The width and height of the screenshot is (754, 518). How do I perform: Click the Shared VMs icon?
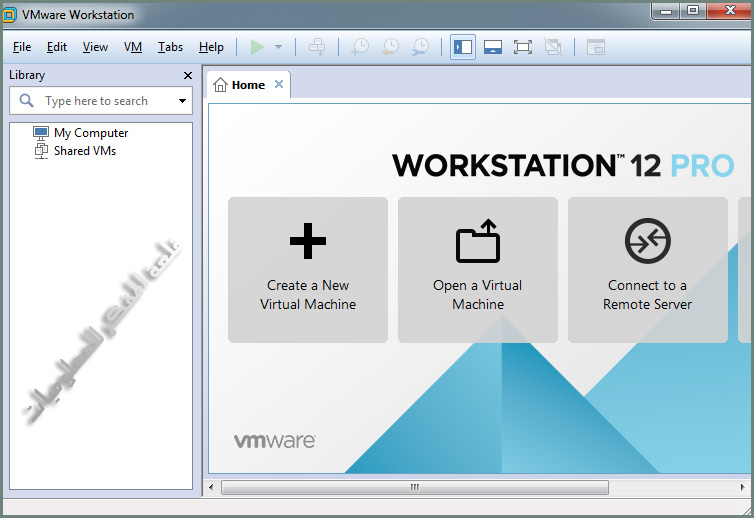tap(41, 151)
